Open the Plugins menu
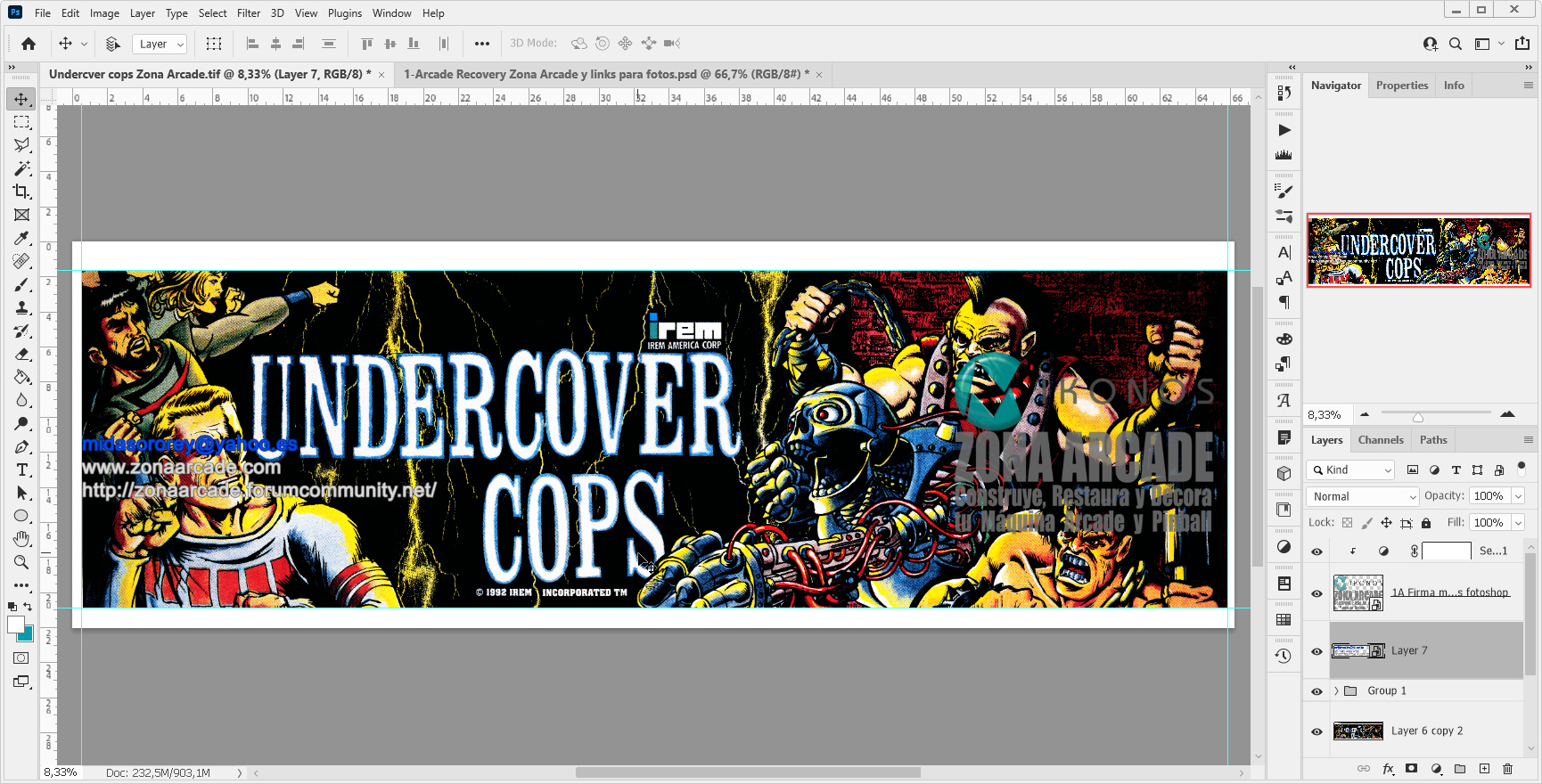Viewport: 1542px width, 784px height. pyautogui.click(x=345, y=13)
